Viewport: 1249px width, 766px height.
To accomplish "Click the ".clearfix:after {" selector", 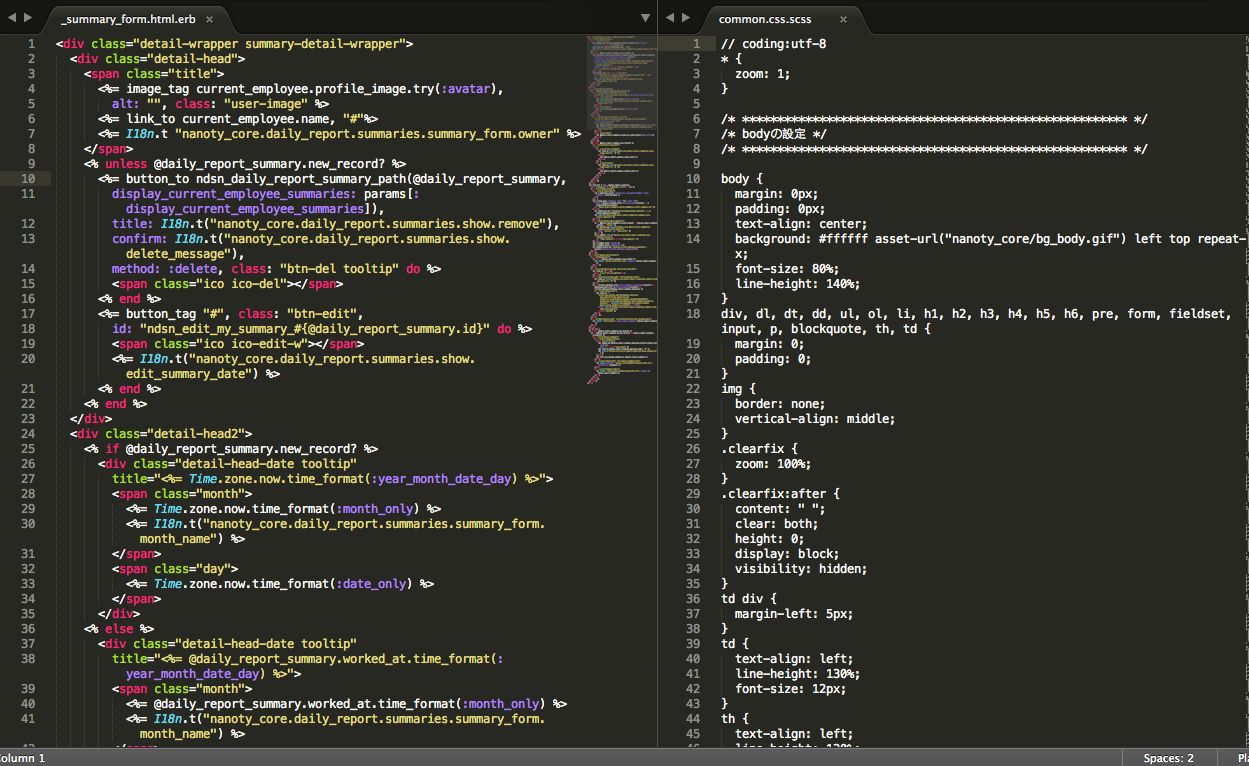I will (781, 494).
